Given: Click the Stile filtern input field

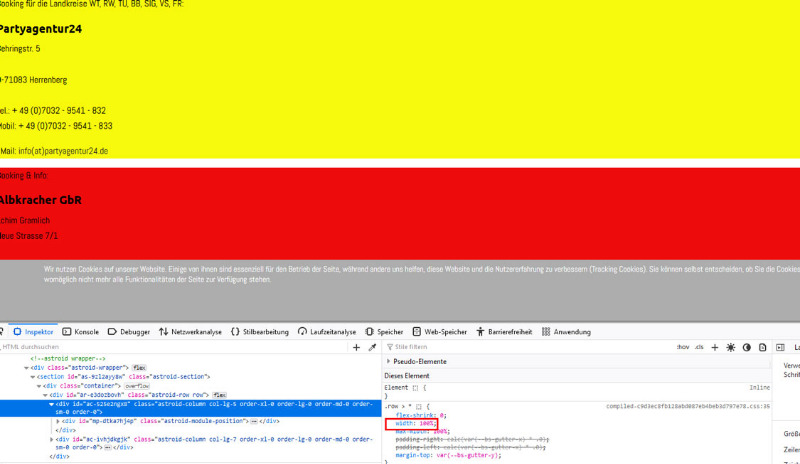Looking at the screenshot, I should [x=528, y=347].
